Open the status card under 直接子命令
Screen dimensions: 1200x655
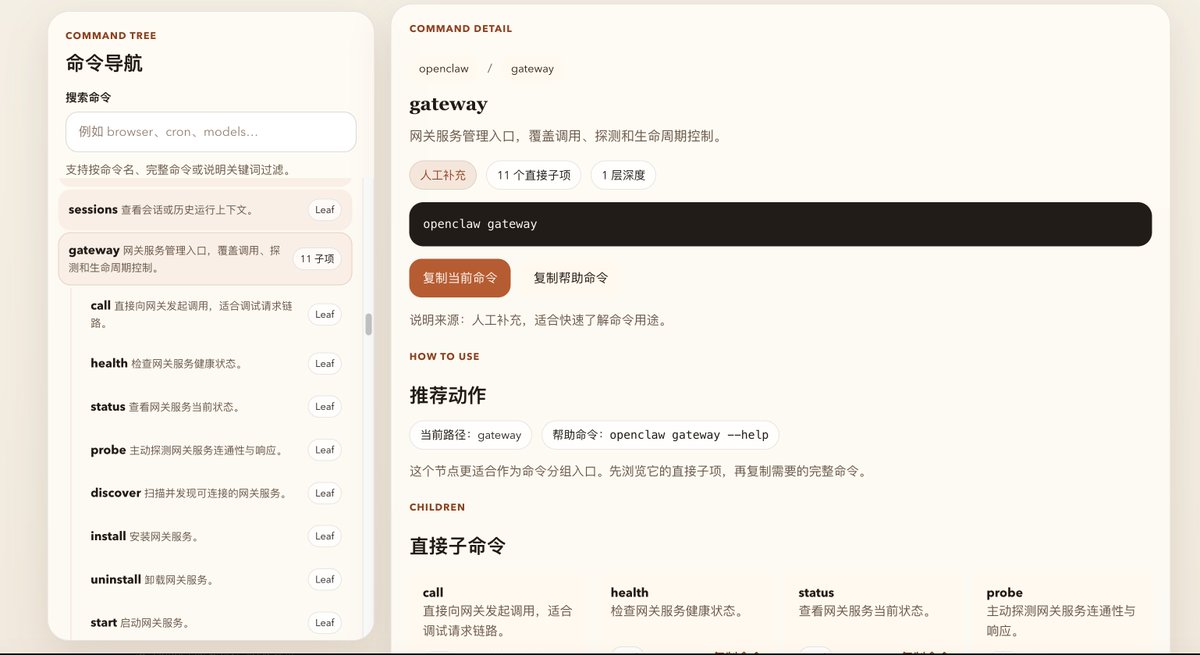pos(874,613)
